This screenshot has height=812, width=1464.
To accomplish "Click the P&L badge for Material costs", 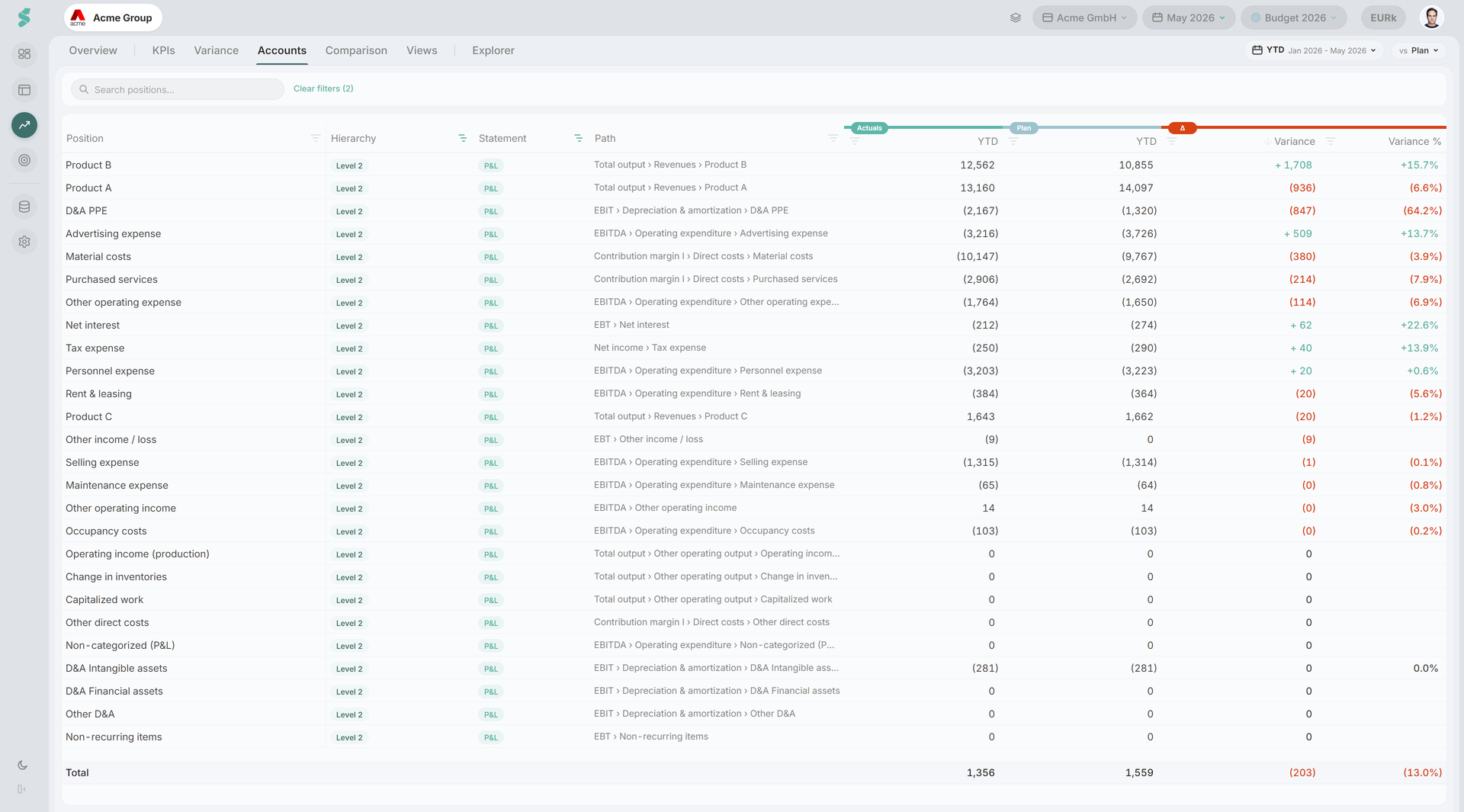I will [491, 257].
